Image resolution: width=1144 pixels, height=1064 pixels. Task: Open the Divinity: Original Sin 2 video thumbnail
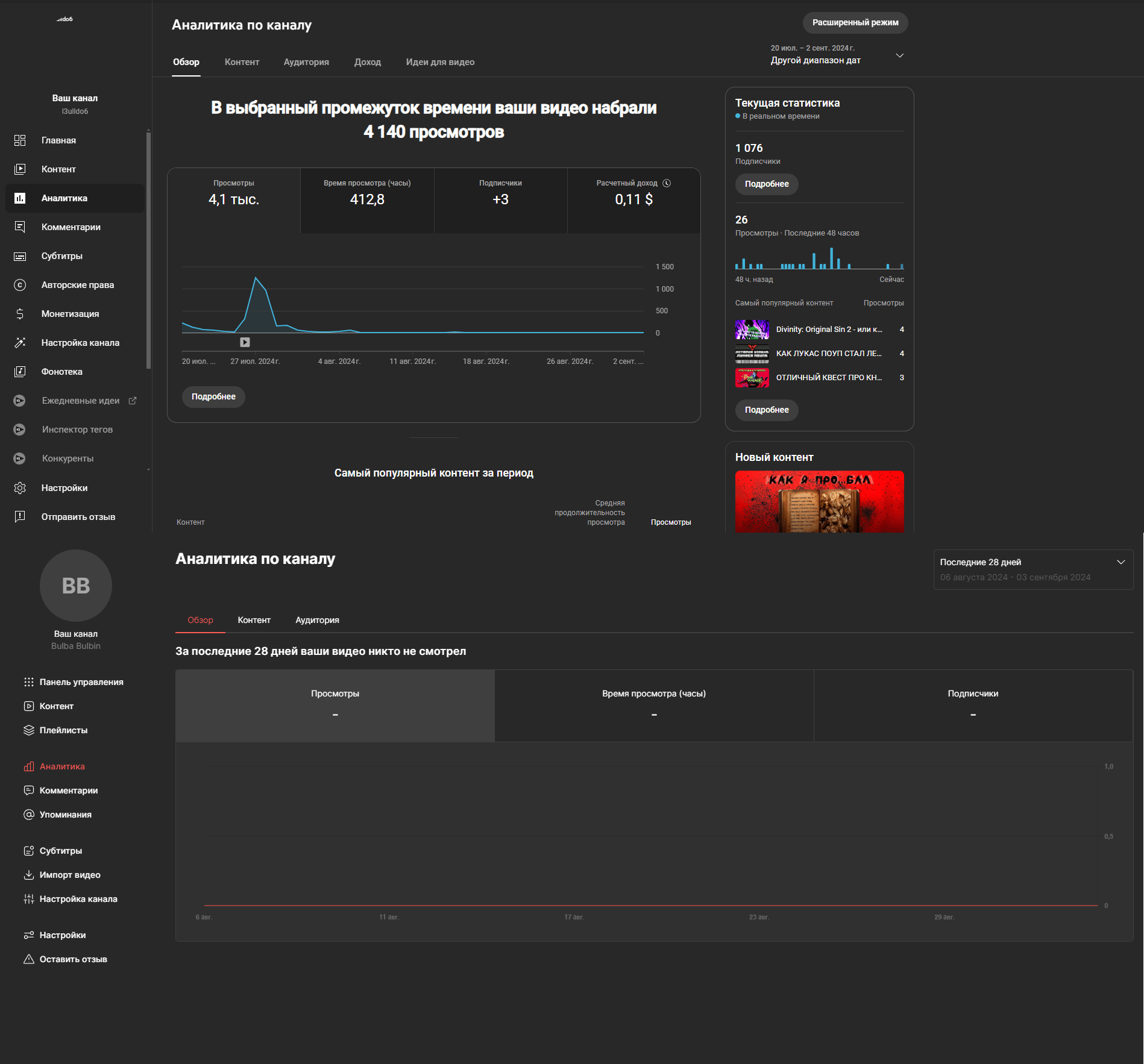tap(751, 330)
